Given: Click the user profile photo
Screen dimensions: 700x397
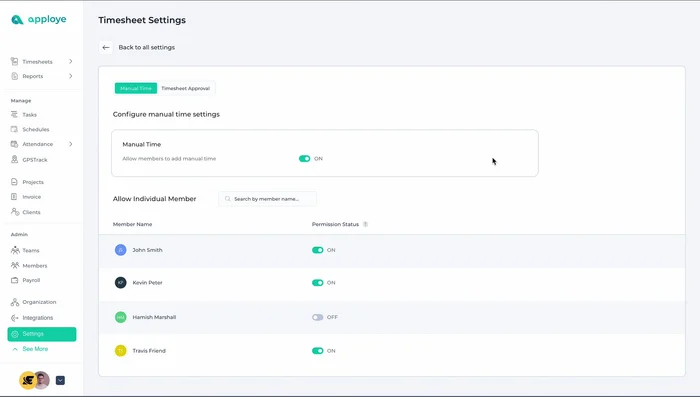Looking at the screenshot, I should coord(42,380).
